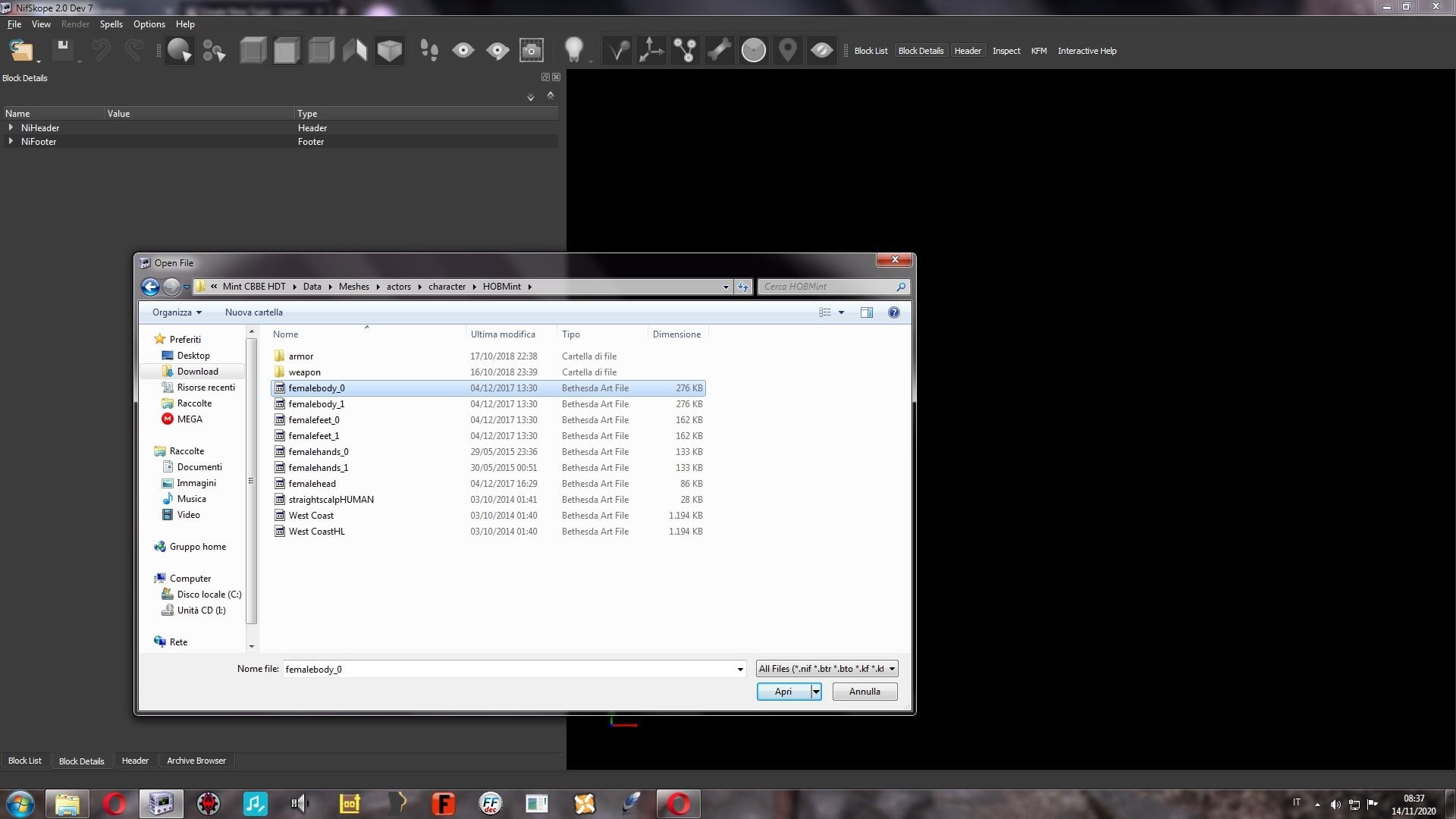Click the taskbar volume tray icon

pyautogui.click(x=1335, y=805)
